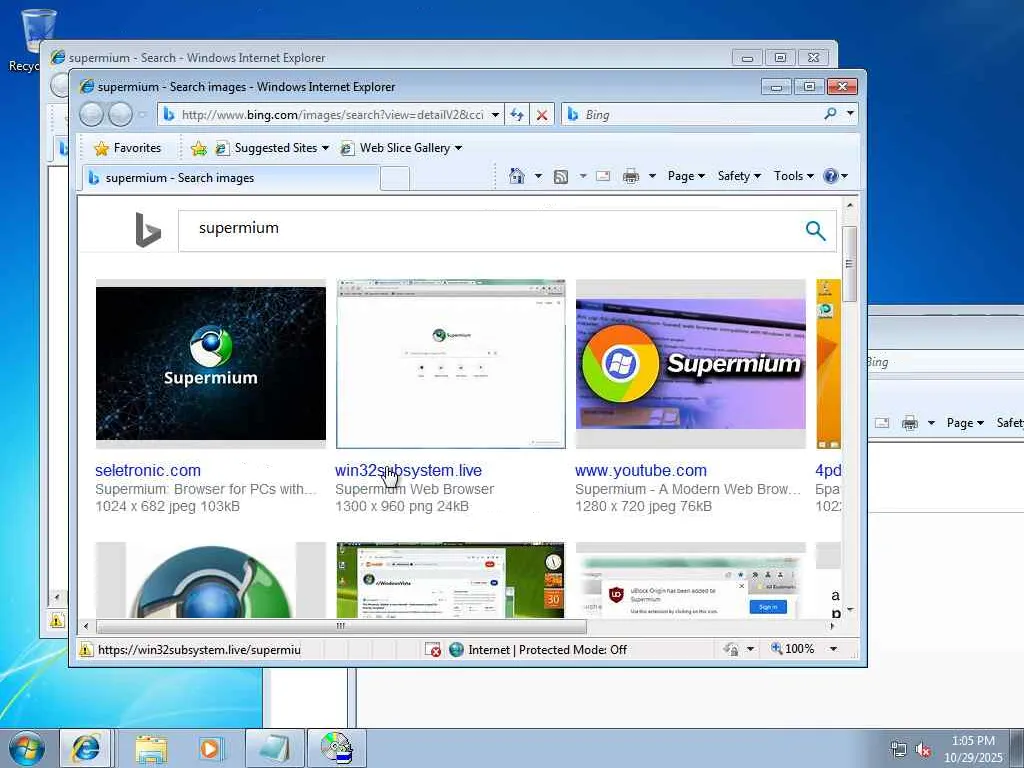
Task: Click the taskbar clock showing 1:05 PM
Action: (x=973, y=749)
